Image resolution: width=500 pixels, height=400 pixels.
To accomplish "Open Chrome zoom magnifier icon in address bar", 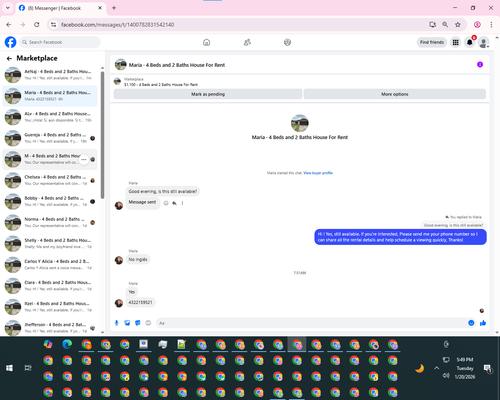I will 445,25.
